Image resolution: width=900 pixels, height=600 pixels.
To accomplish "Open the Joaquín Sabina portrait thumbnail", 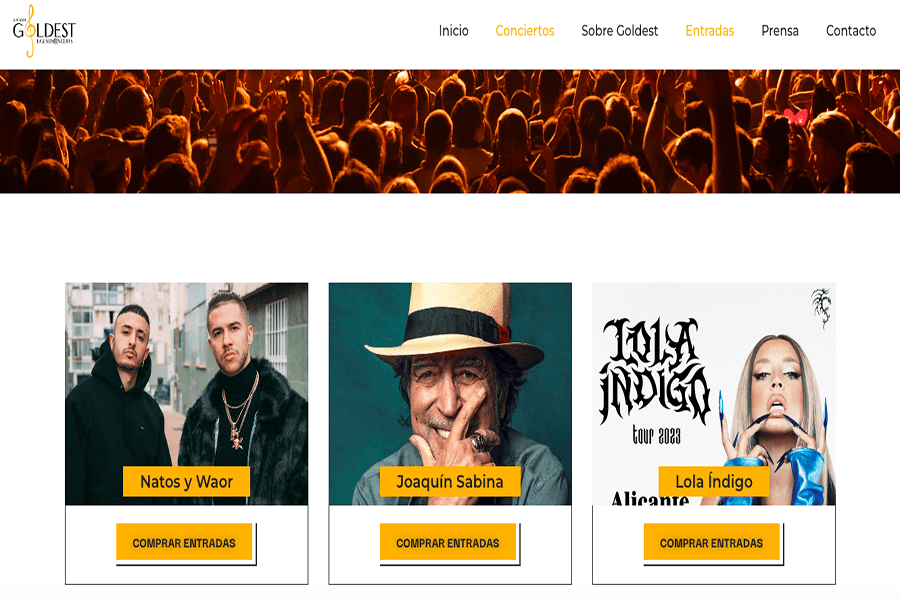I will [450, 394].
